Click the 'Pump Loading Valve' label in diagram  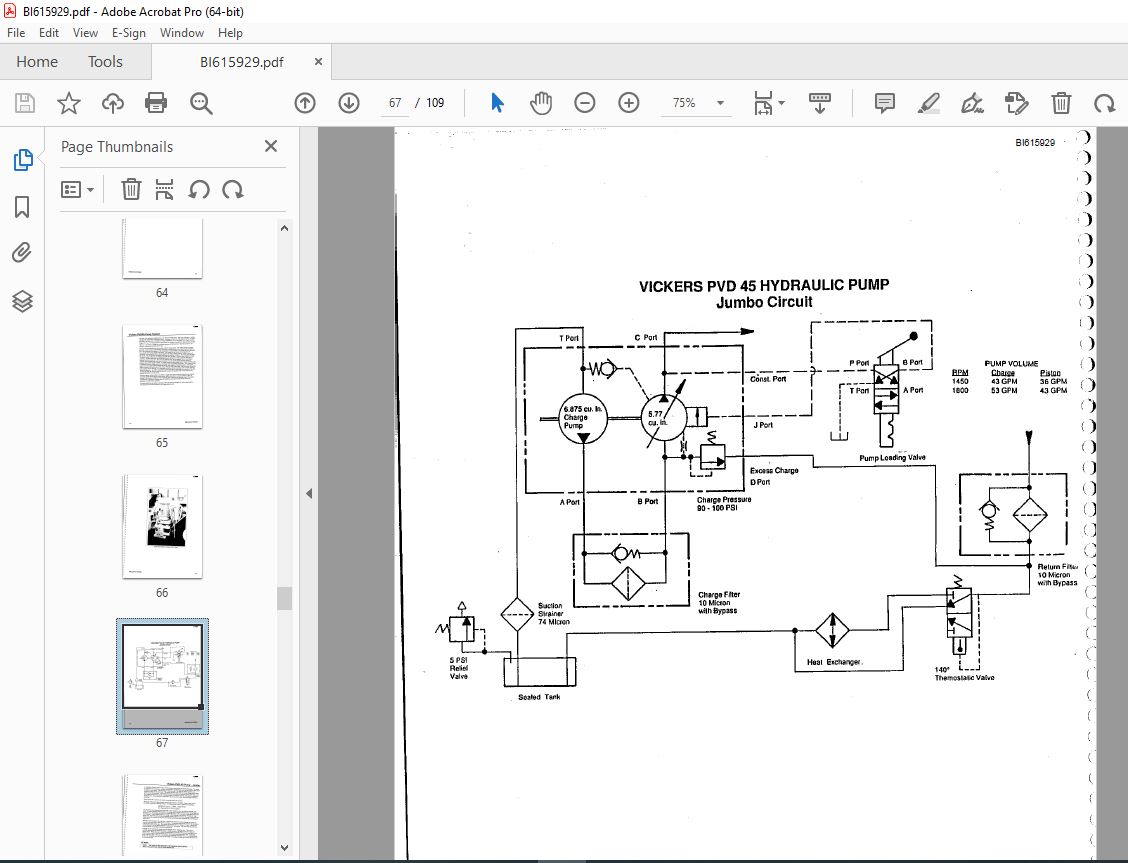892,457
